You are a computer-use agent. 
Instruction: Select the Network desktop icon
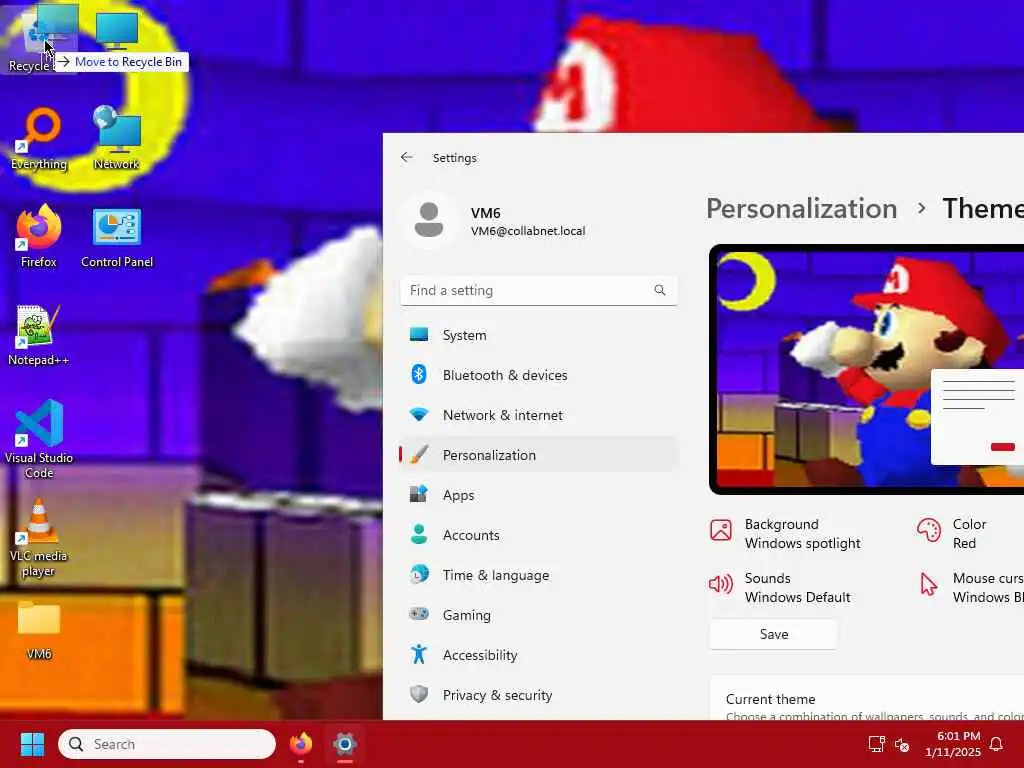pyautogui.click(x=117, y=139)
